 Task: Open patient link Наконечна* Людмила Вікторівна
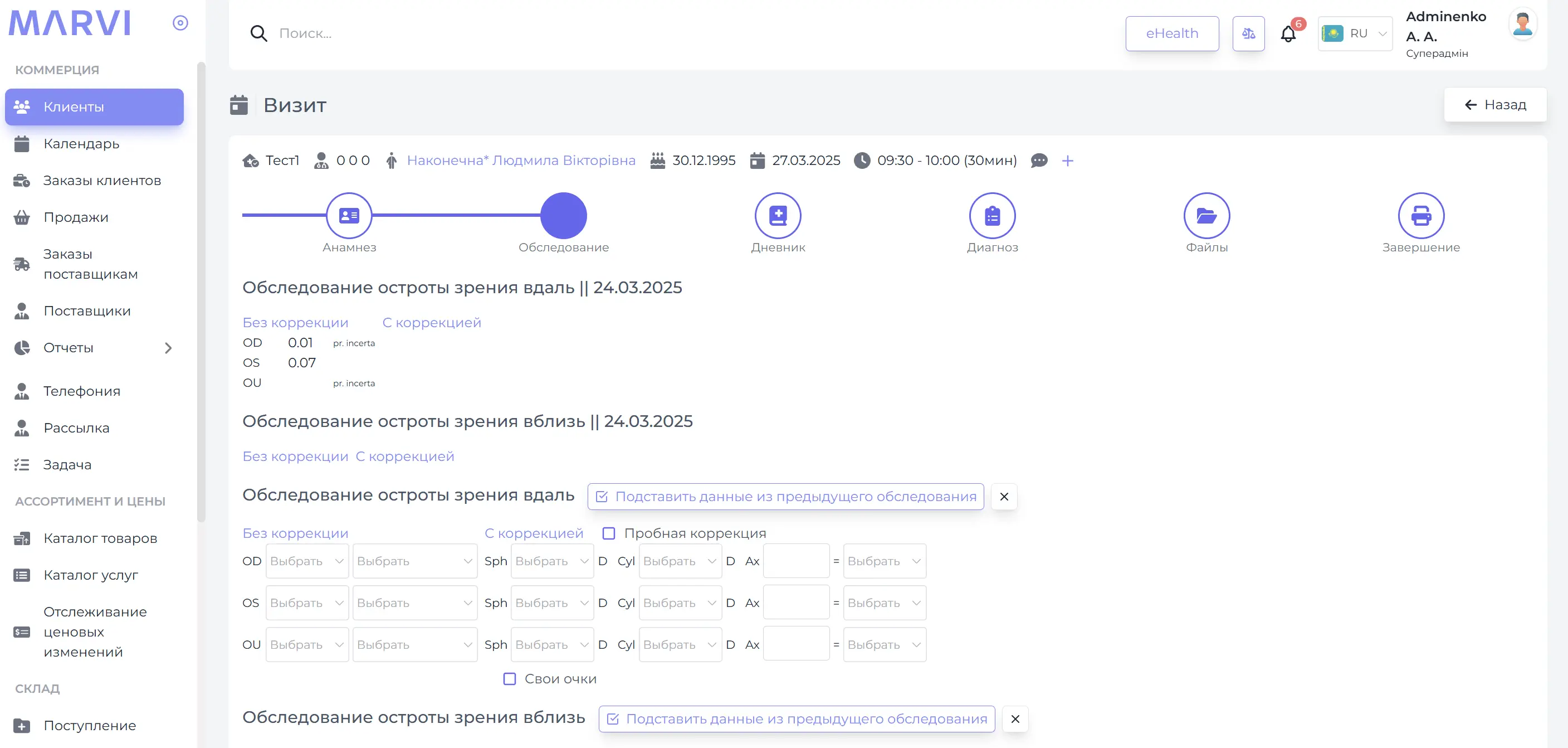coord(521,161)
